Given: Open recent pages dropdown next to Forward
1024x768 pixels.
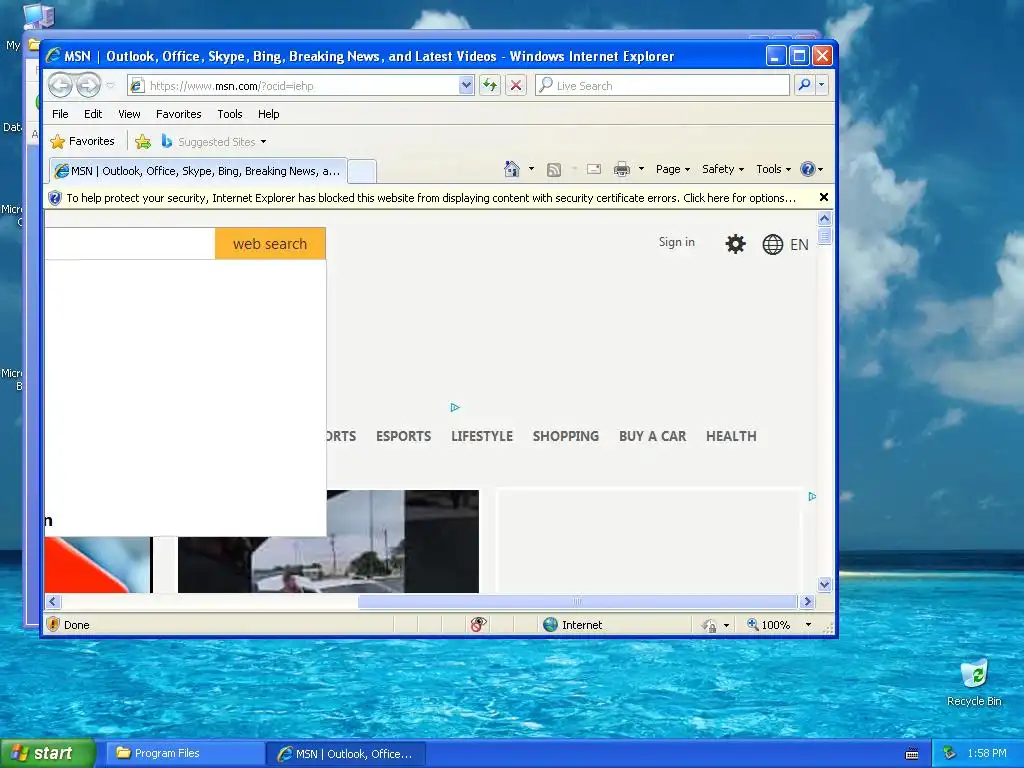Looking at the screenshot, I should coord(110,86).
